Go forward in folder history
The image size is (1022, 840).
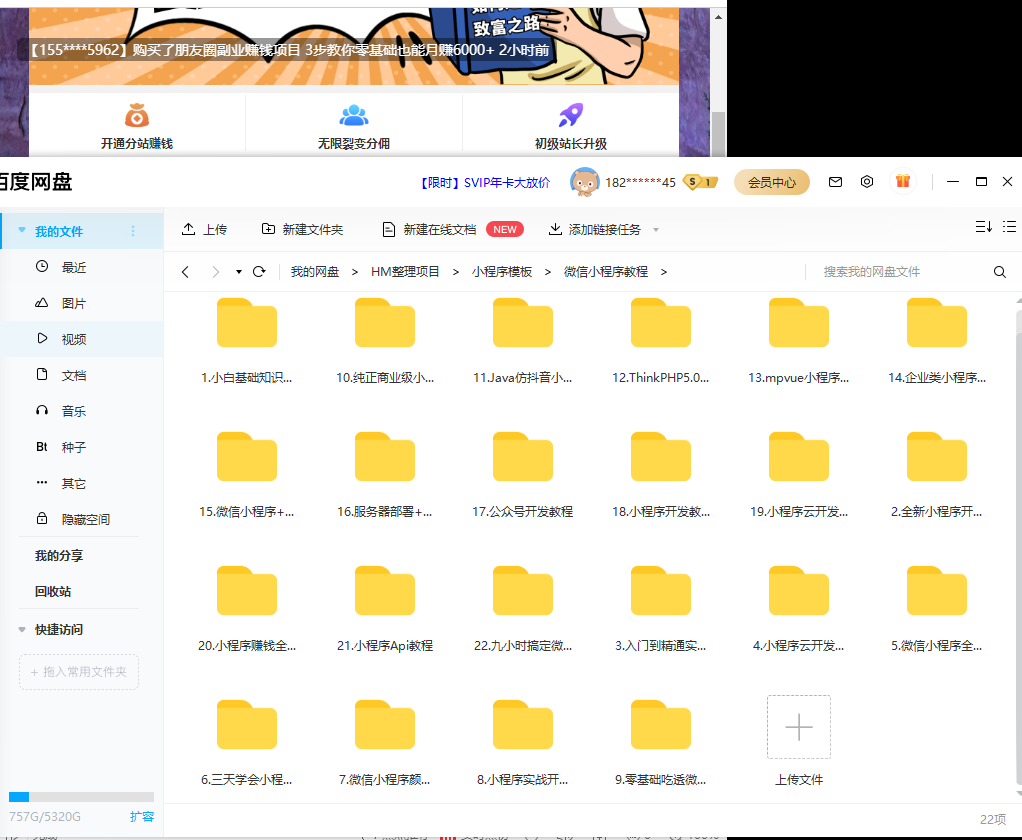click(215, 272)
